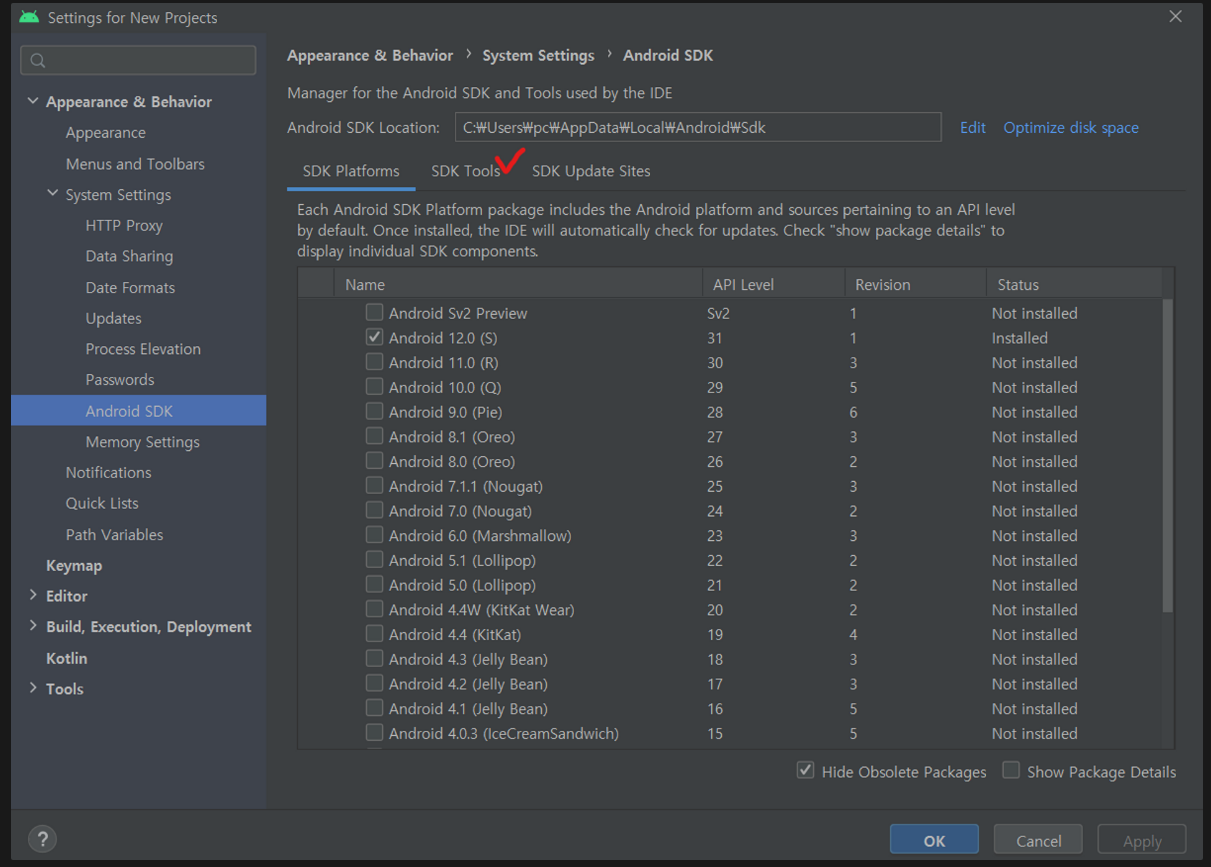1211x867 pixels.
Task: Enable Show Package Details checkbox
Action: [1011, 770]
